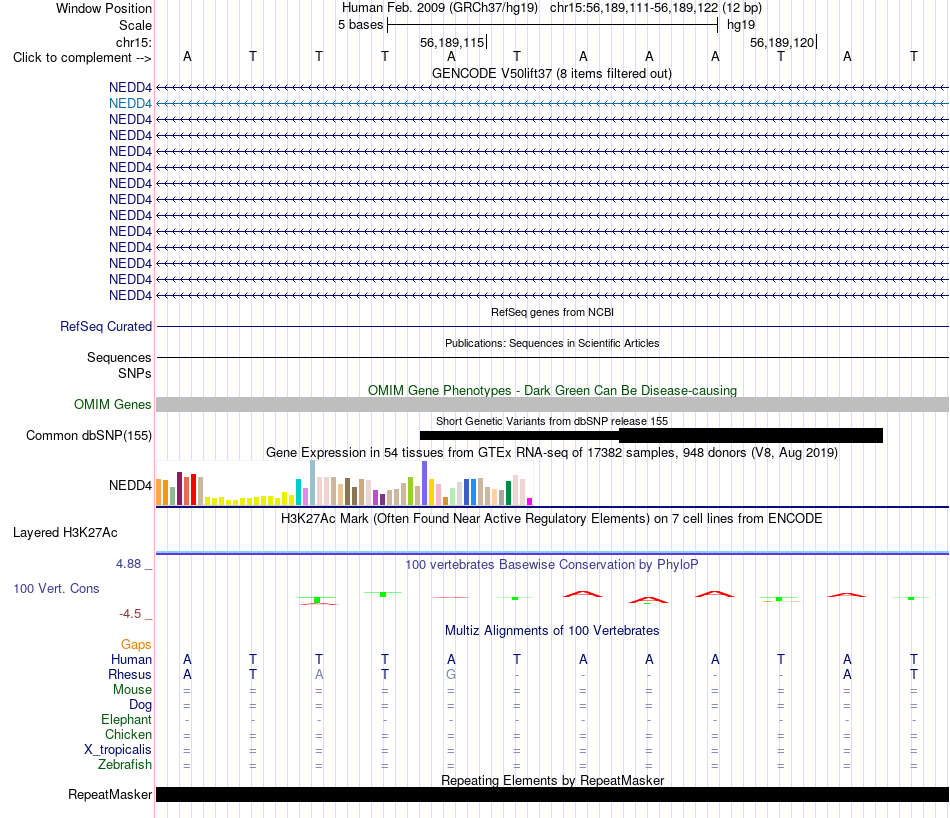Click the Layered H3K27Ac label
Viewport: 950px width, 818px height.
pyautogui.click(x=65, y=533)
